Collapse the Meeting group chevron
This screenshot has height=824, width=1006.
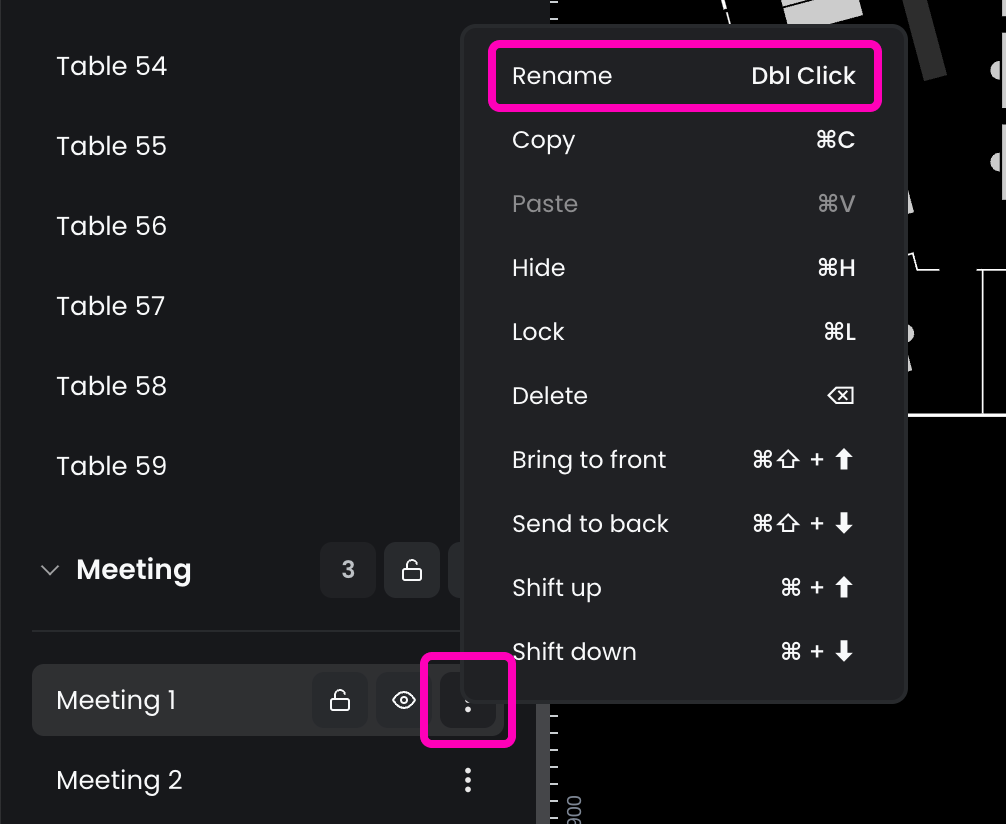[48, 570]
